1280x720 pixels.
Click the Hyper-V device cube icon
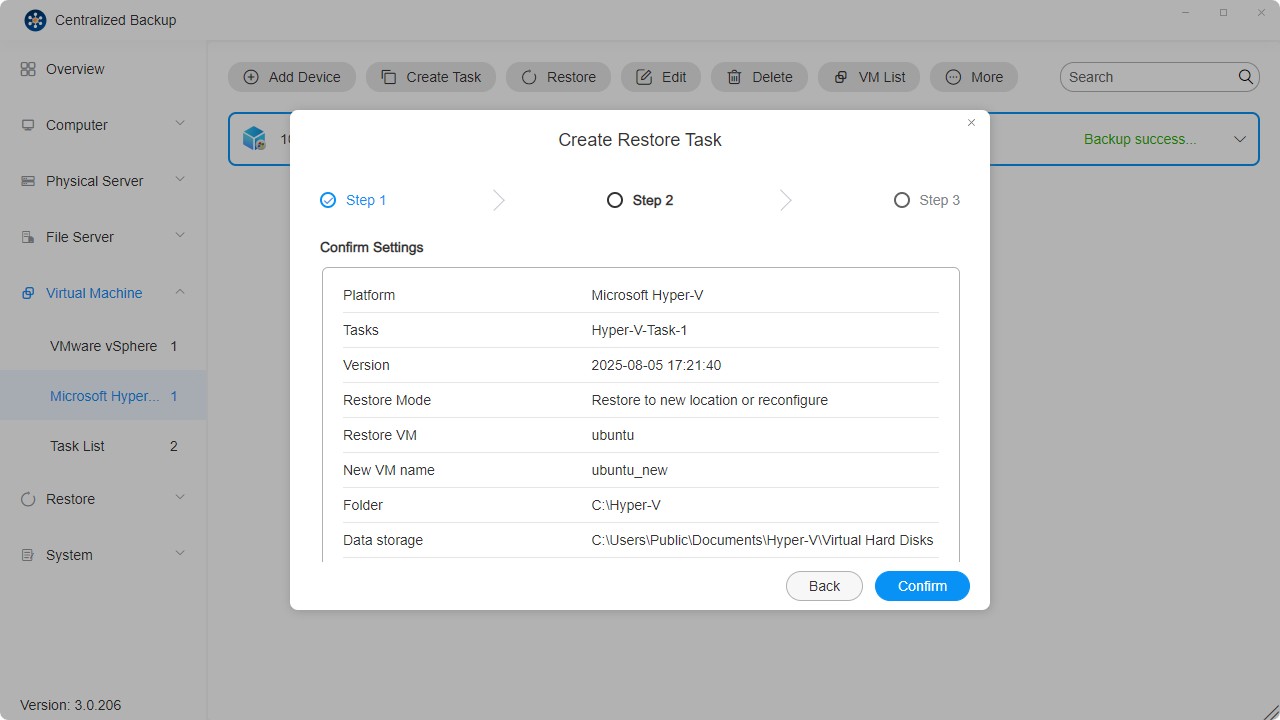254,139
